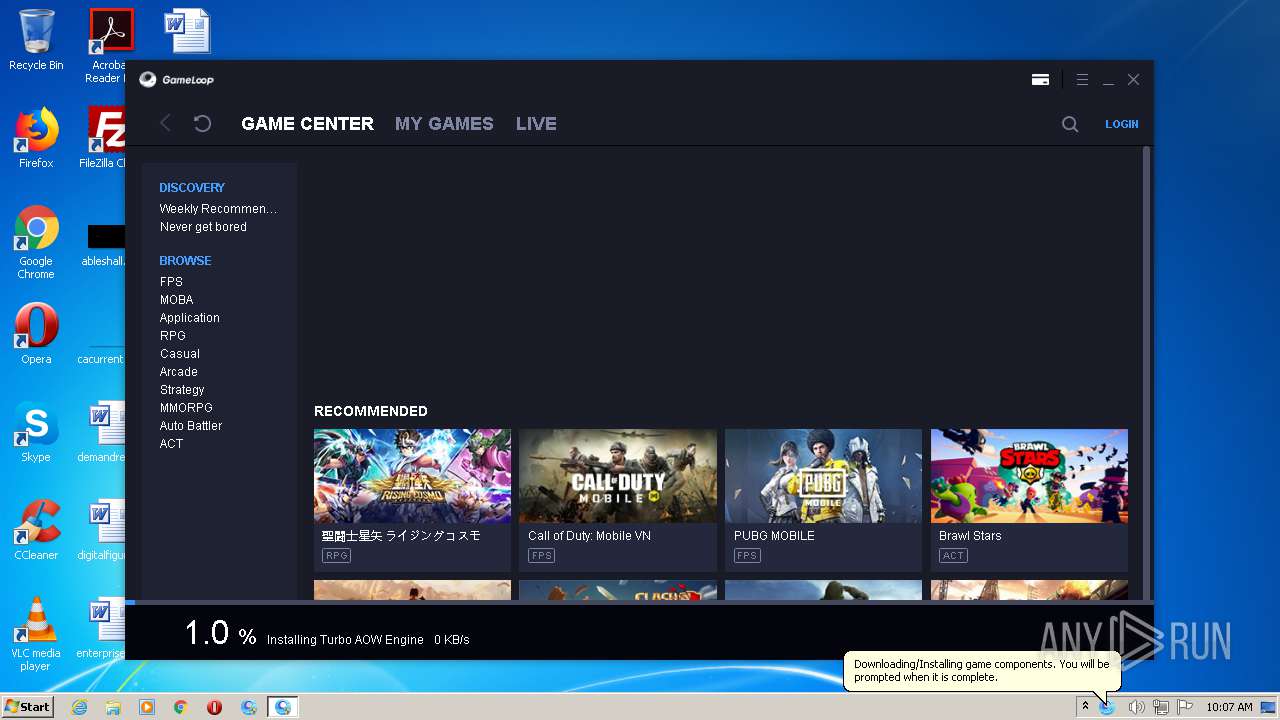Browse the Arcade category
Image resolution: width=1280 pixels, height=720 pixels.
point(178,372)
